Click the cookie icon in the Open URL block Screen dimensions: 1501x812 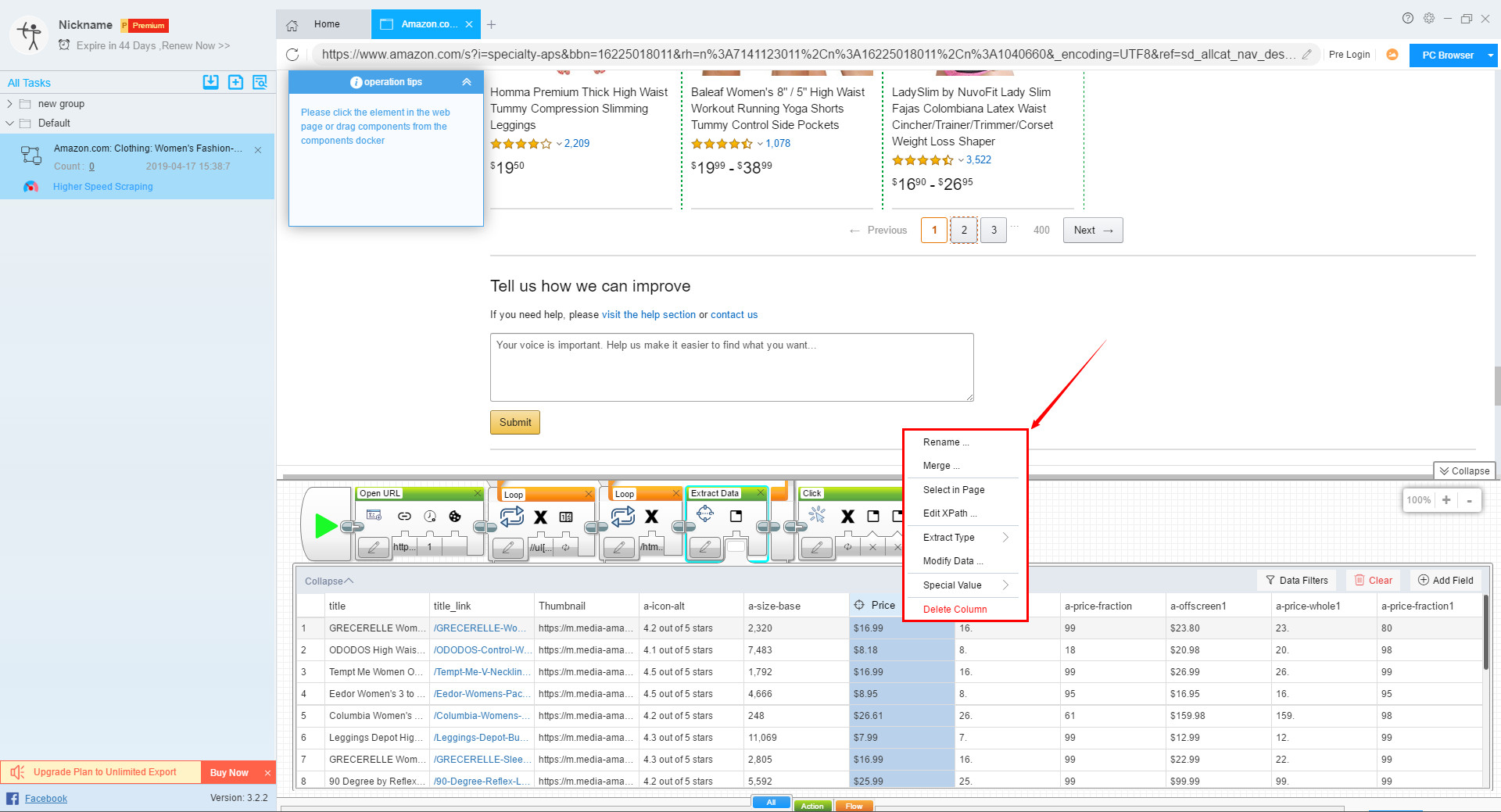pos(455,516)
